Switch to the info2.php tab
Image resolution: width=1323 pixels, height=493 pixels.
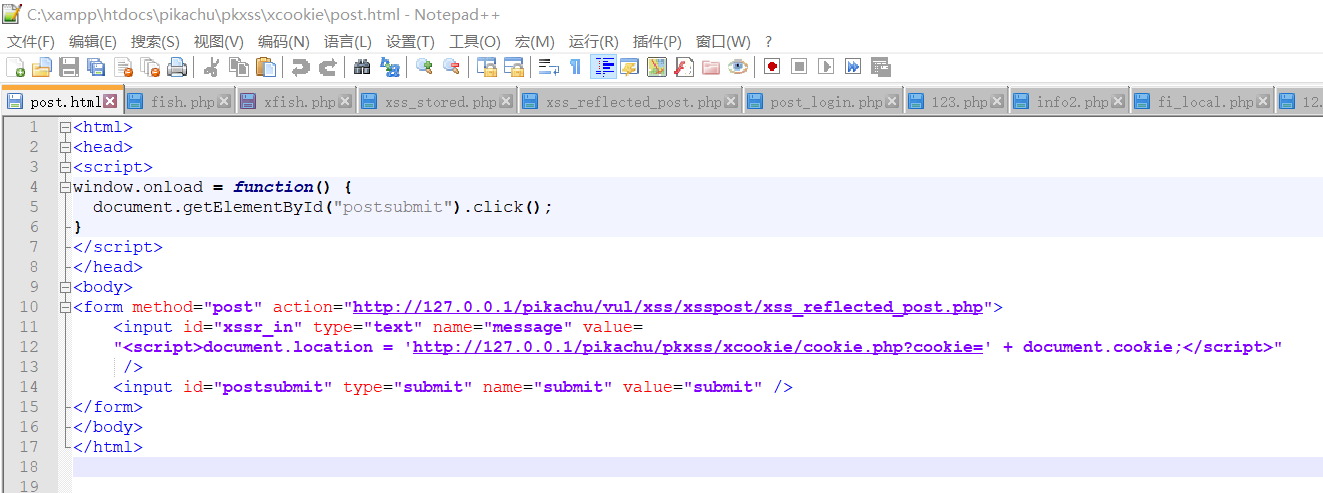tap(1068, 102)
